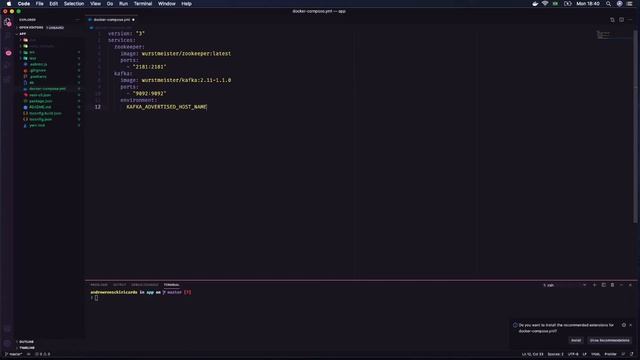Open Siri from menu bar
Screen dimensions: 640x360
[x=619, y=4]
